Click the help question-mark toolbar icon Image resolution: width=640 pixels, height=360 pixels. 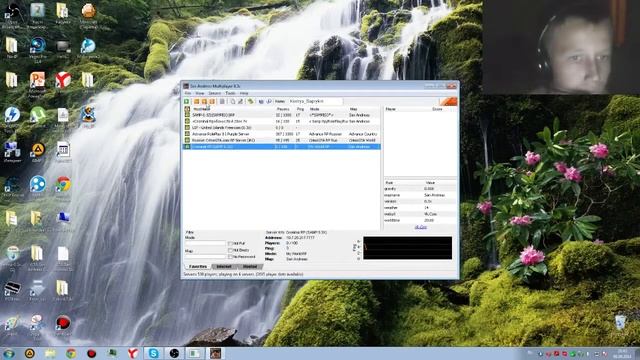point(269,101)
